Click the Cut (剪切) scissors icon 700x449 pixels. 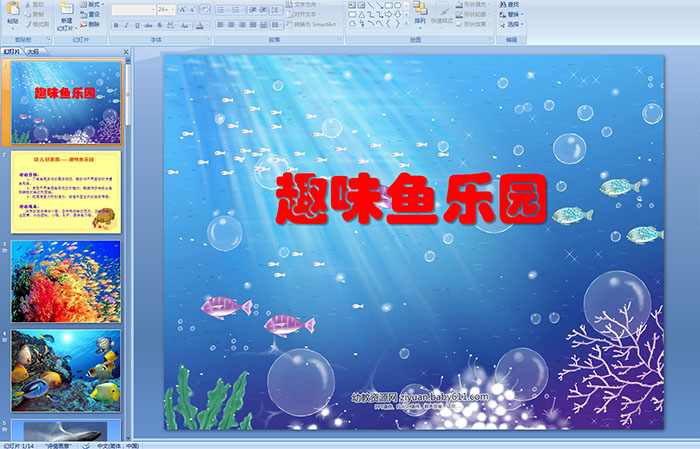pos(29,4)
